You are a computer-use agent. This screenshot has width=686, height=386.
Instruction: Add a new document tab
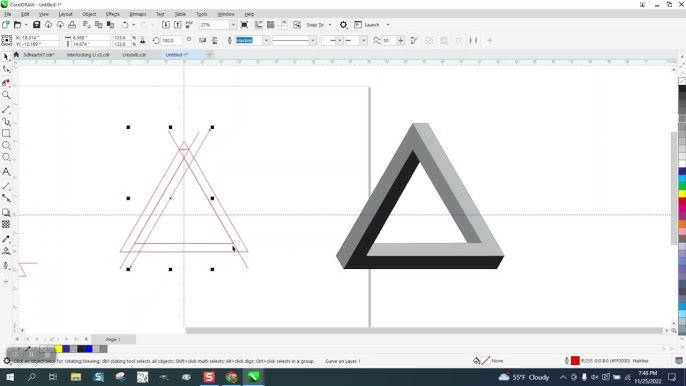click(209, 55)
